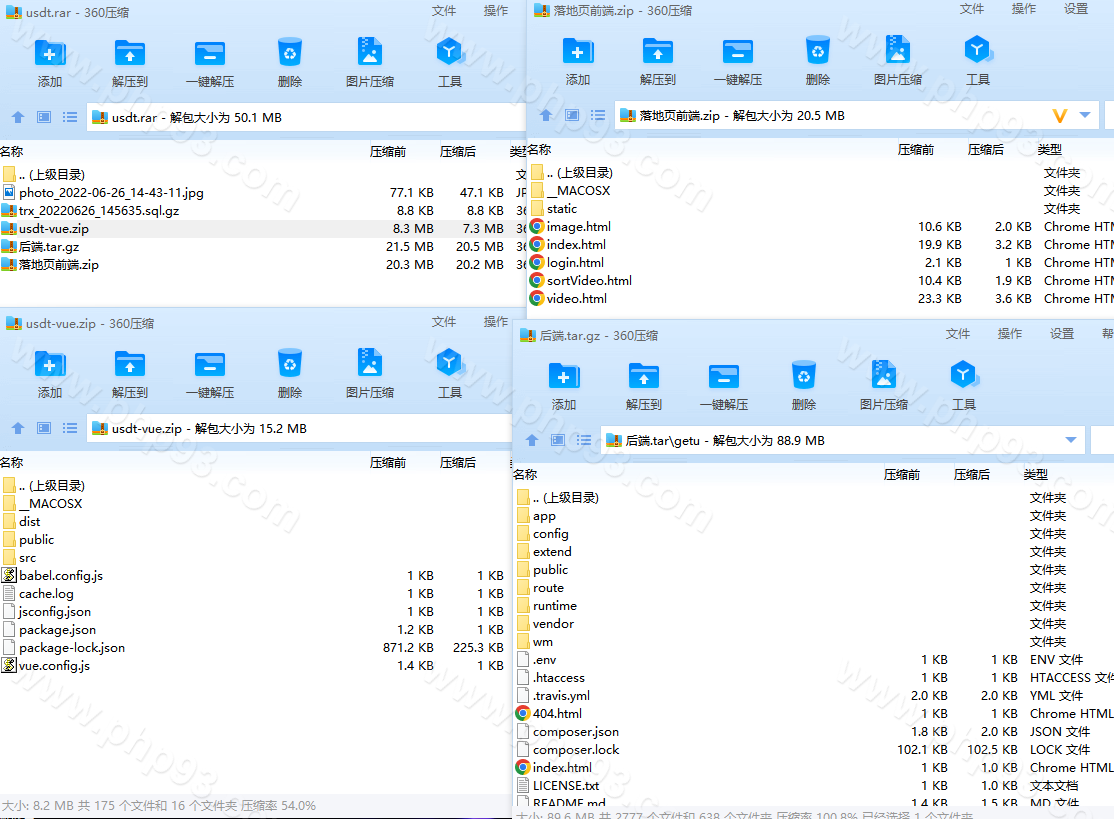Viewport: 1114px width, 819px height.
Task: Click 图片压缩 icon in usdt.rar window
Action: 369,52
